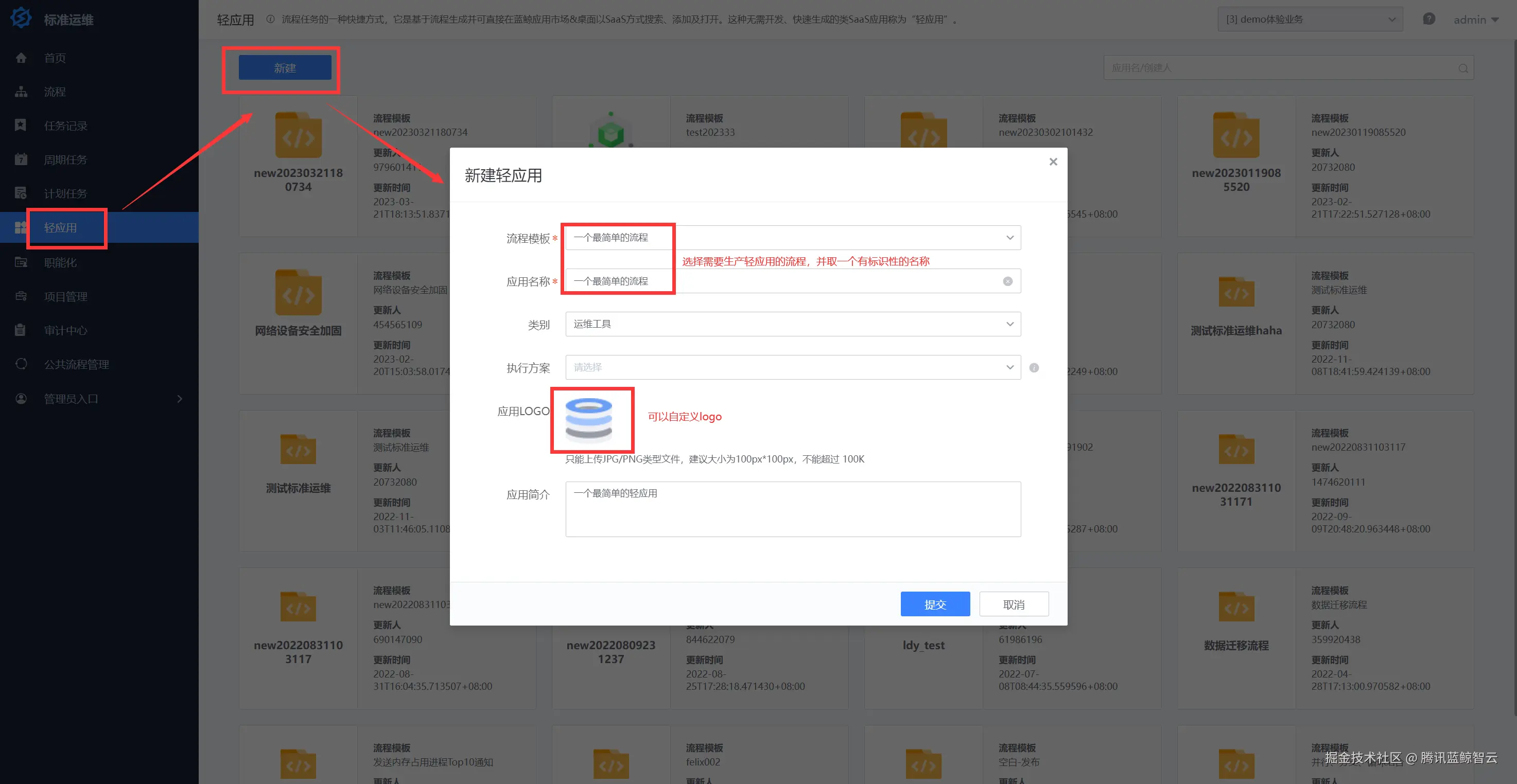Screen dimensions: 1517x784
Task: Open 审计中心 in the sidebar
Action: pos(65,330)
